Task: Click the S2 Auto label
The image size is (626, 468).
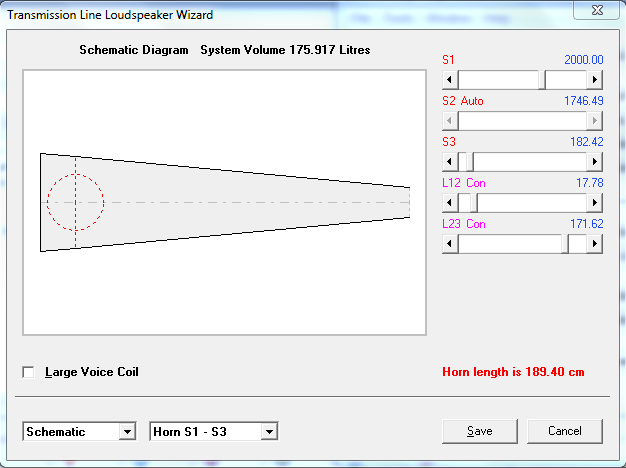Action: tap(463, 101)
